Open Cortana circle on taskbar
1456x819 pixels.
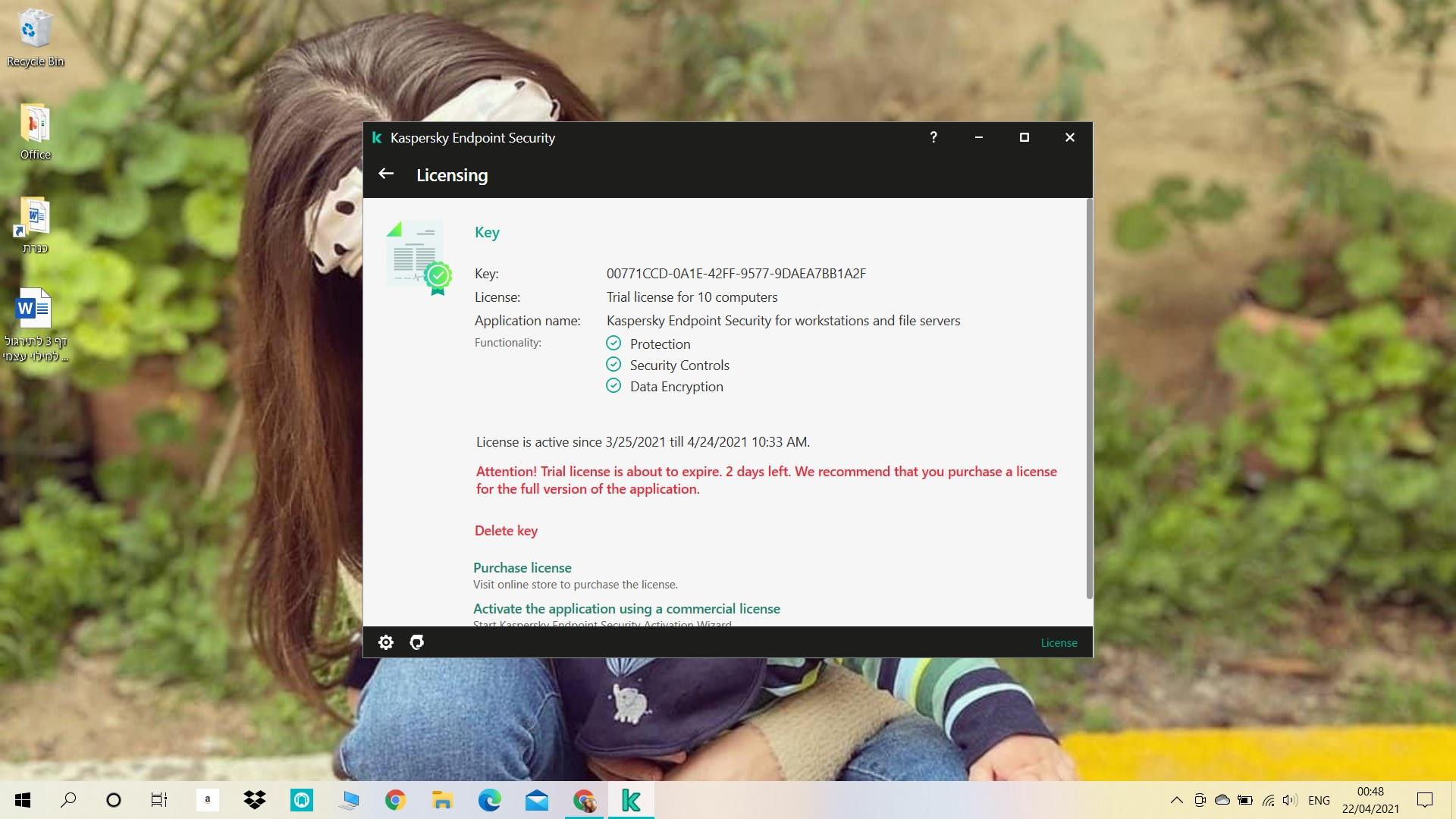point(114,800)
